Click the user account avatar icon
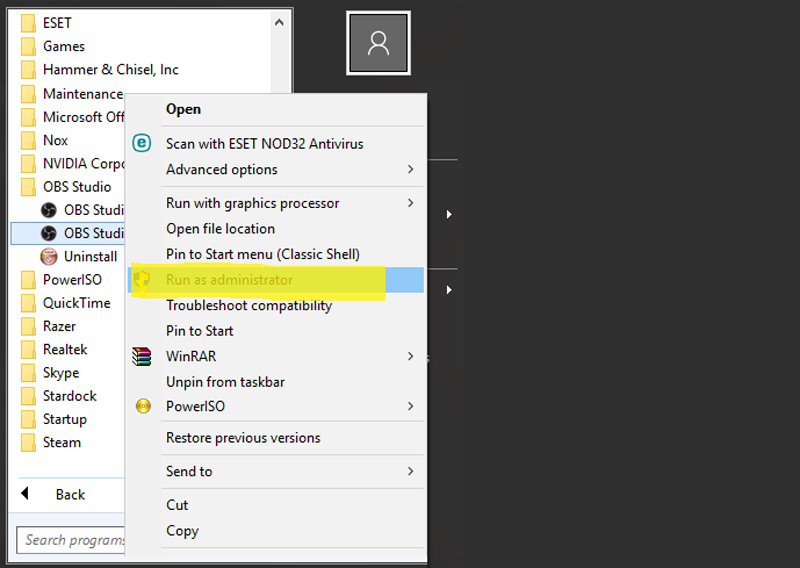The width and height of the screenshot is (800, 568). coord(378,43)
